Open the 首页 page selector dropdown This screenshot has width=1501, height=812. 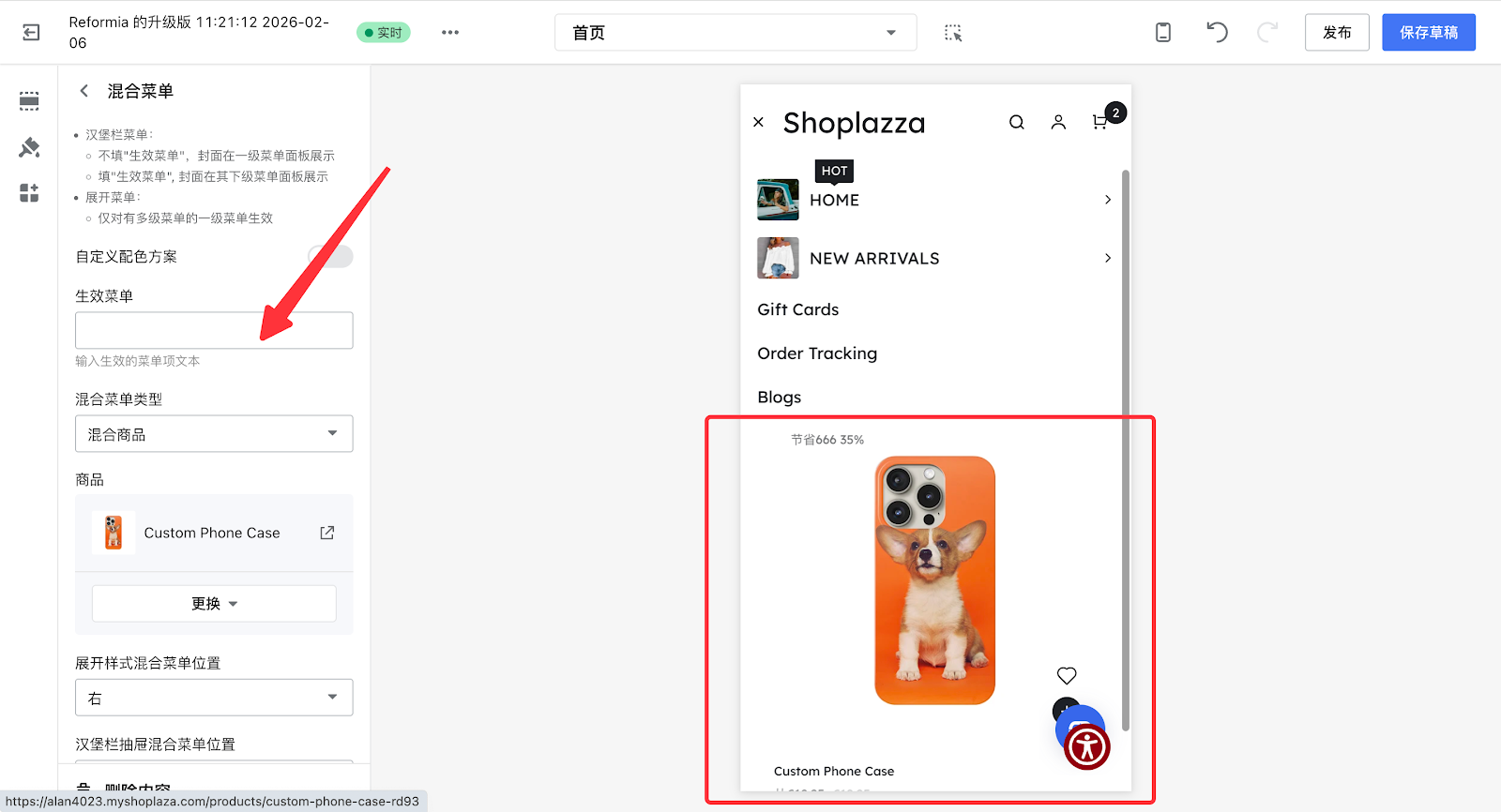pyautogui.click(x=735, y=33)
